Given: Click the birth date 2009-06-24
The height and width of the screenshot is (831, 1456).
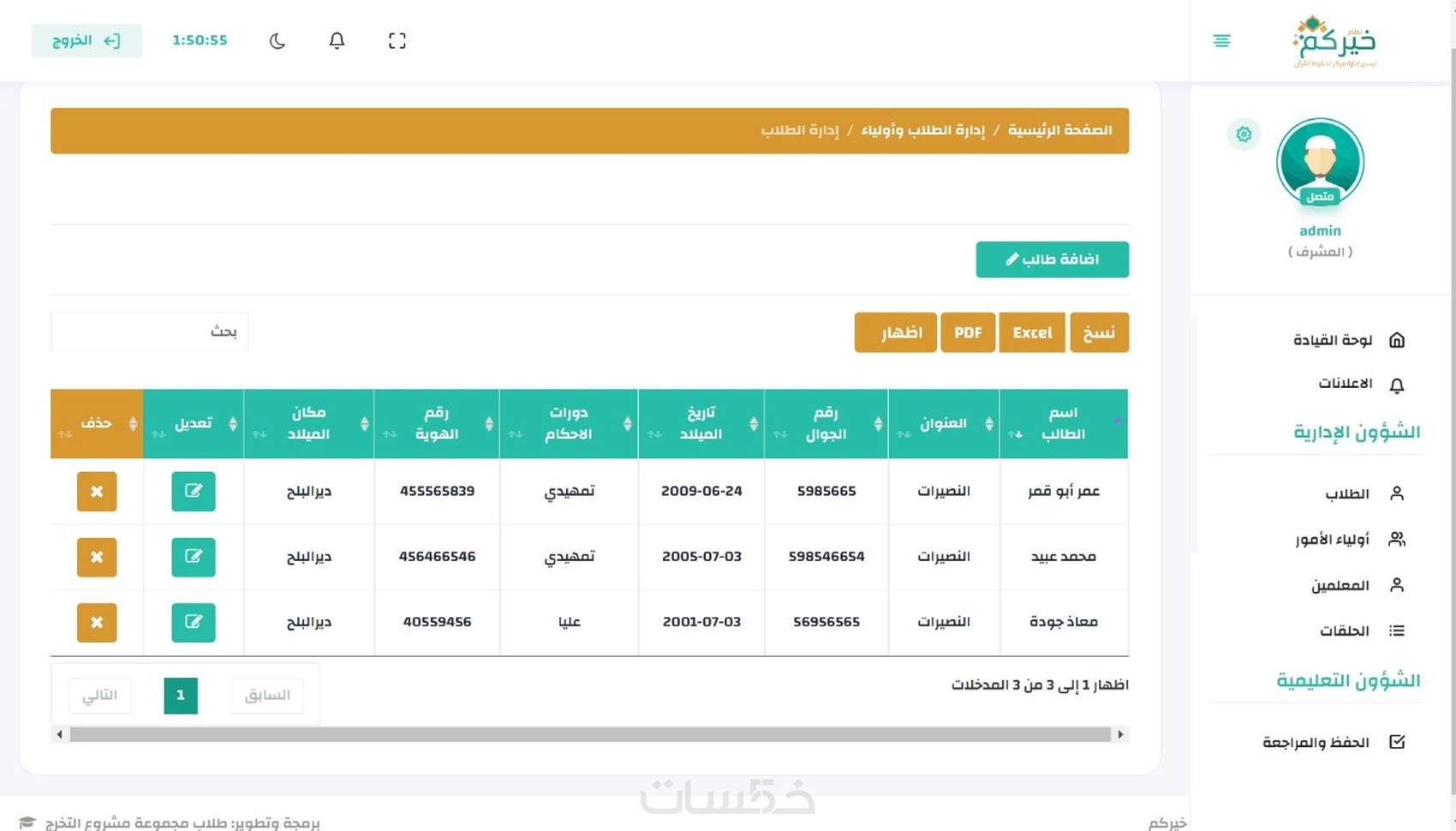Looking at the screenshot, I should [701, 491].
